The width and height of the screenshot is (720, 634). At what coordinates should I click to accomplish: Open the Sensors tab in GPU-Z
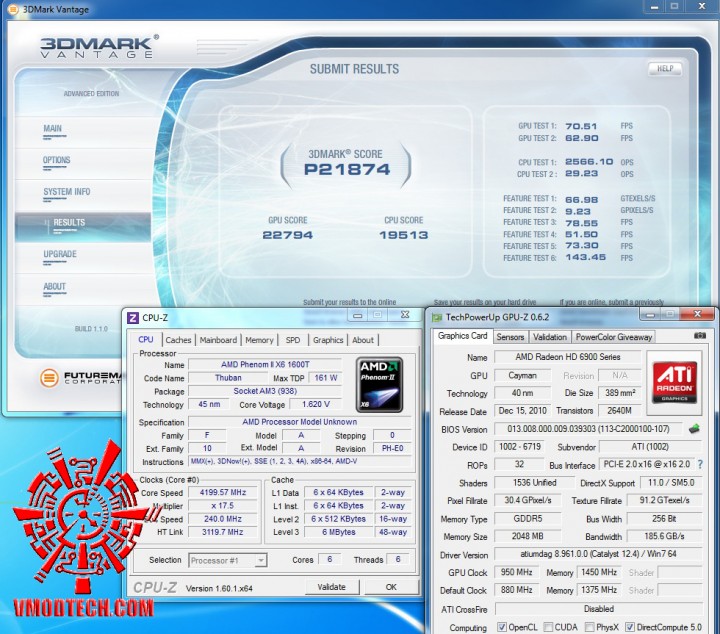[510, 337]
